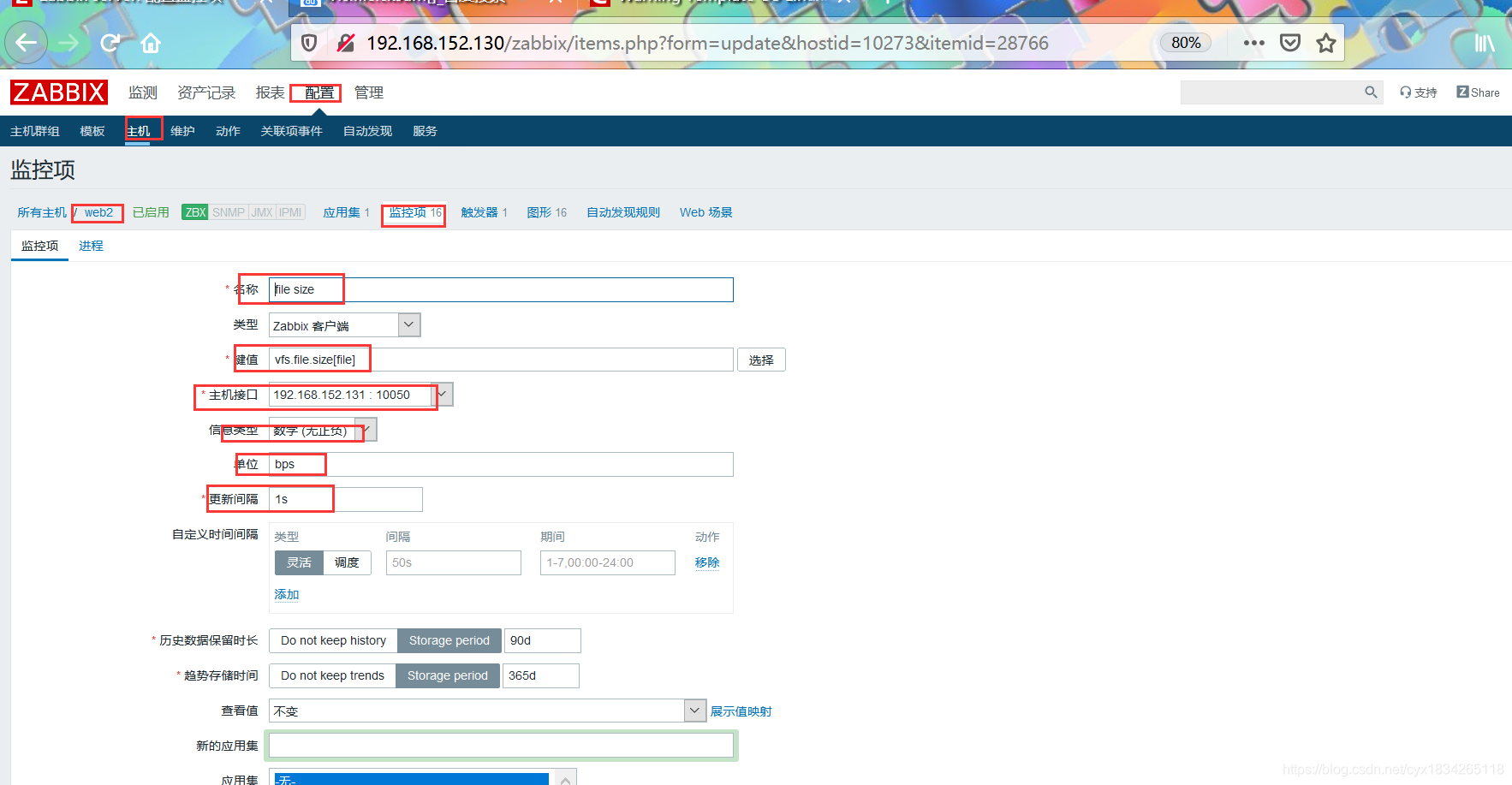The width and height of the screenshot is (1512, 785).
Task: Click the browser forward arrow
Action: click(x=68, y=43)
